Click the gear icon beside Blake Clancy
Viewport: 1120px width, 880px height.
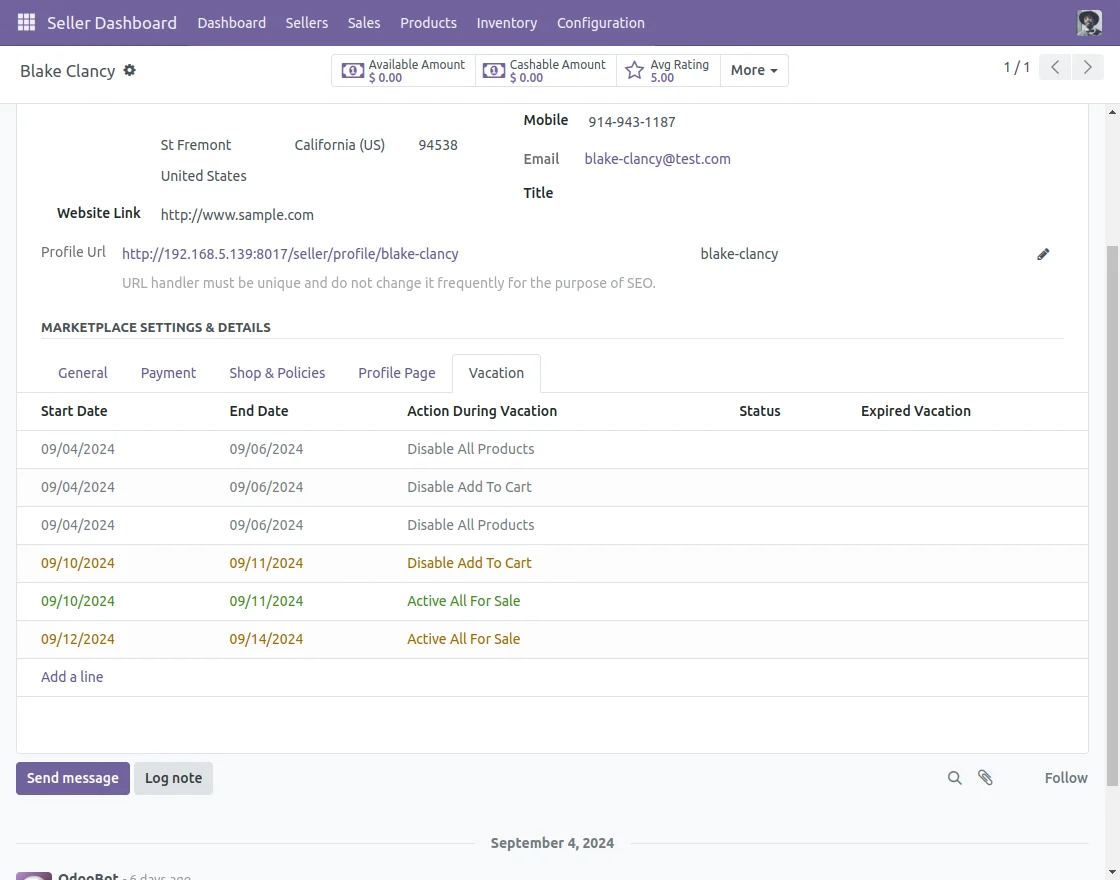[129, 70]
